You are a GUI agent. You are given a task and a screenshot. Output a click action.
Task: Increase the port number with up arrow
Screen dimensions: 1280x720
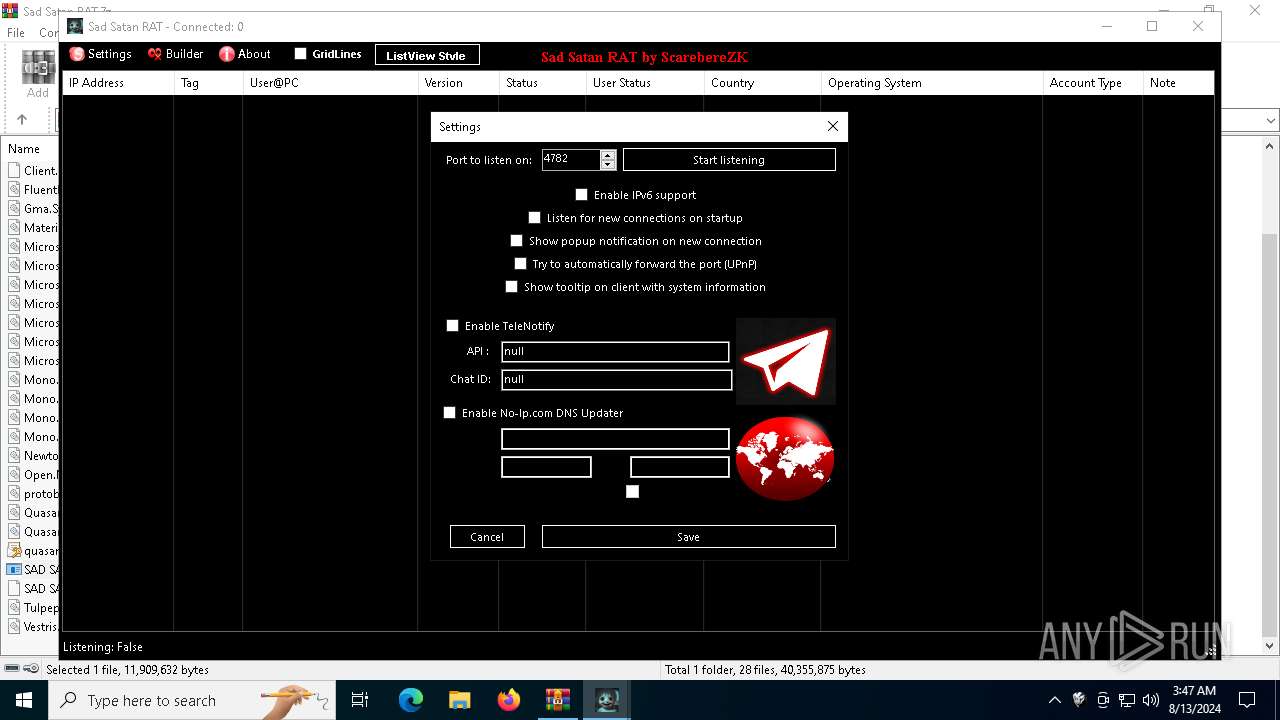[608, 155]
